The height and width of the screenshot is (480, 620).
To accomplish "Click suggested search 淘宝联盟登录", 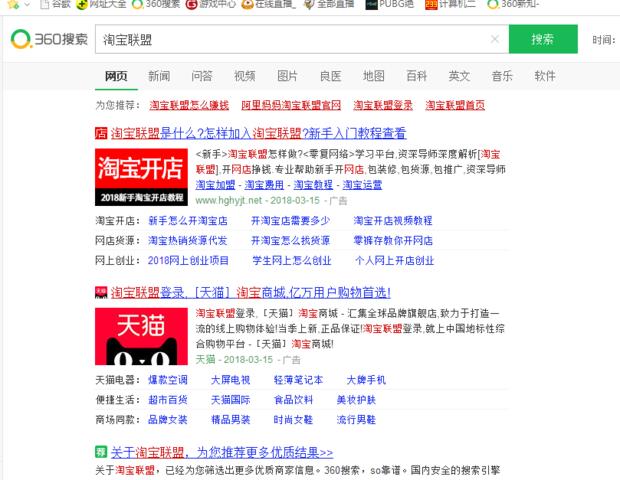I will click(383, 105).
